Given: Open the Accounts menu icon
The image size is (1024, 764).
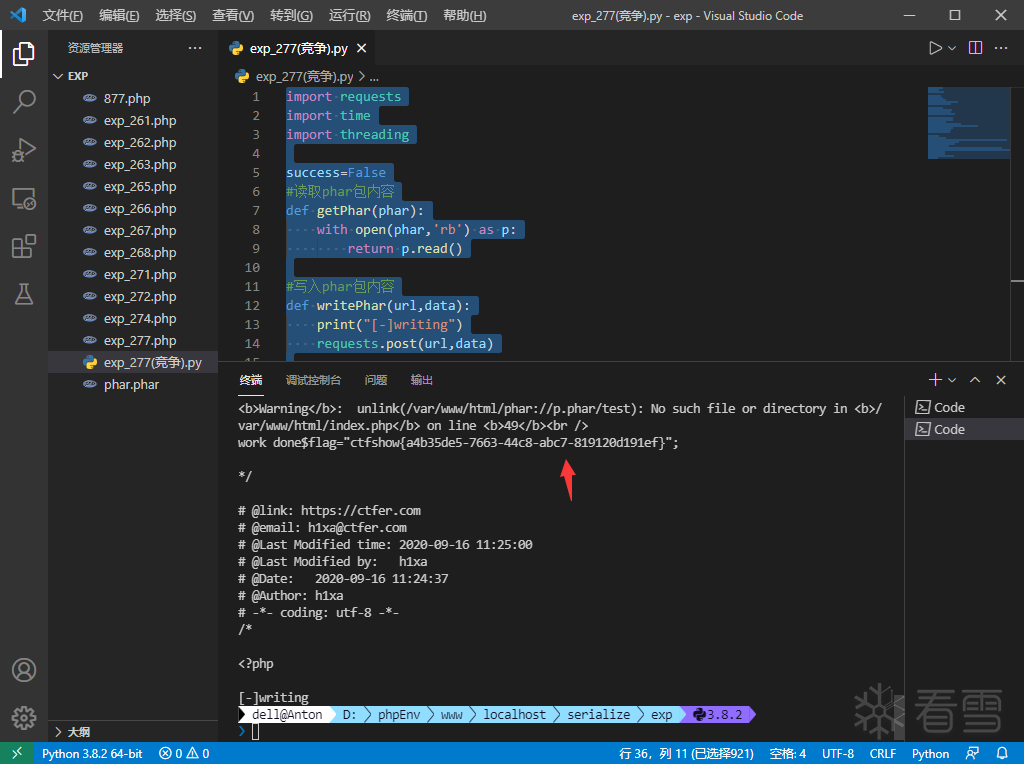Looking at the screenshot, I should point(24,670).
